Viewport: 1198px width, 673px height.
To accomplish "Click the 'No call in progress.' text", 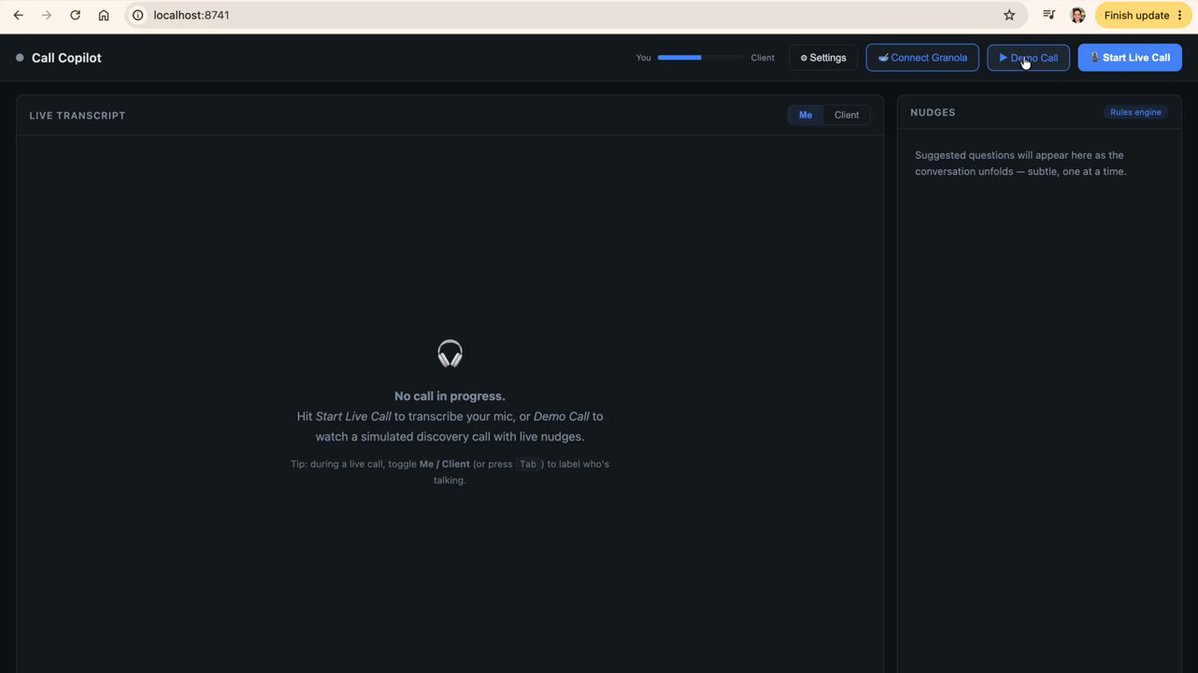I will click(449, 396).
